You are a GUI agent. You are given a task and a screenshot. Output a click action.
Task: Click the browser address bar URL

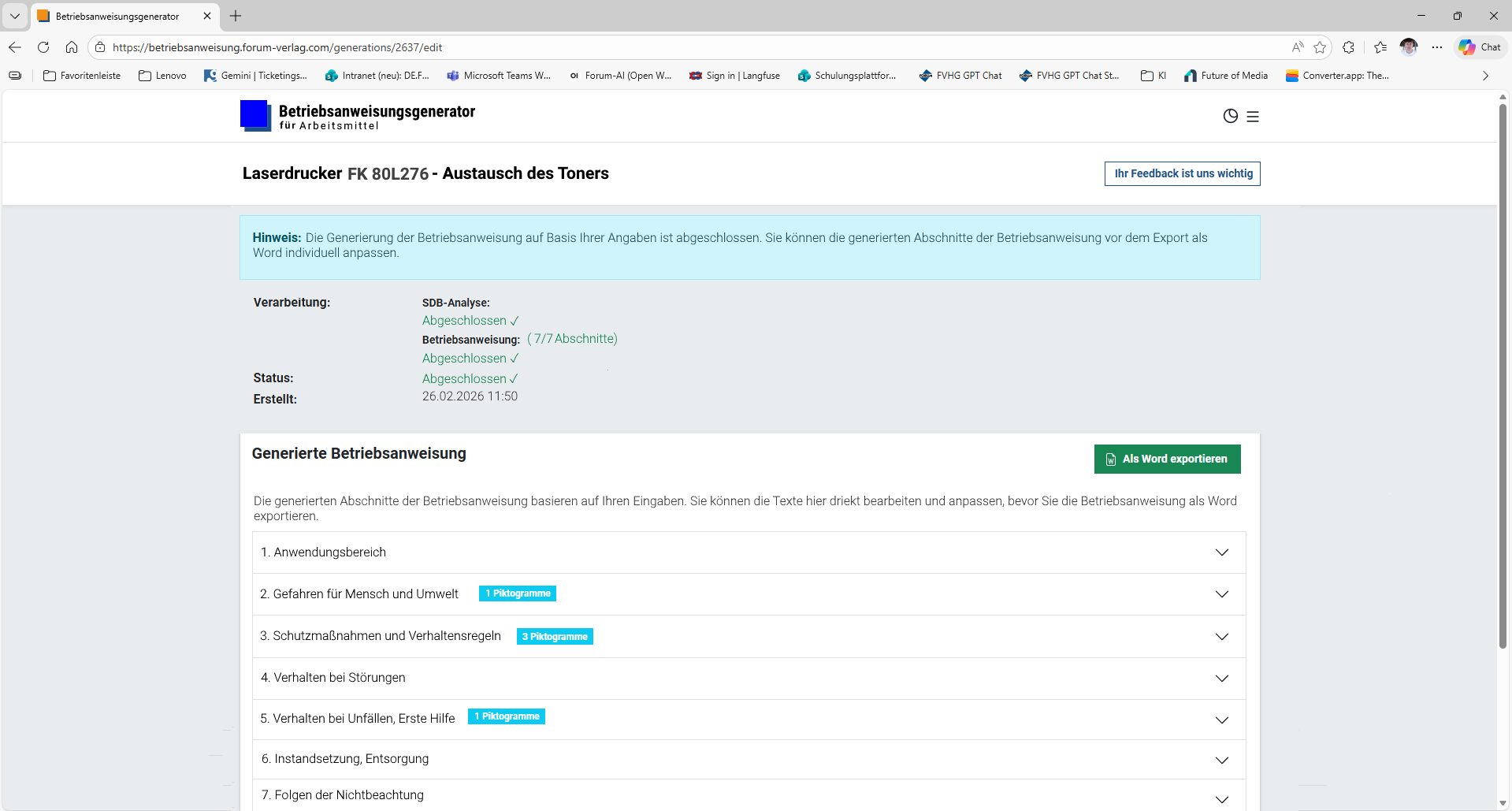[277, 47]
